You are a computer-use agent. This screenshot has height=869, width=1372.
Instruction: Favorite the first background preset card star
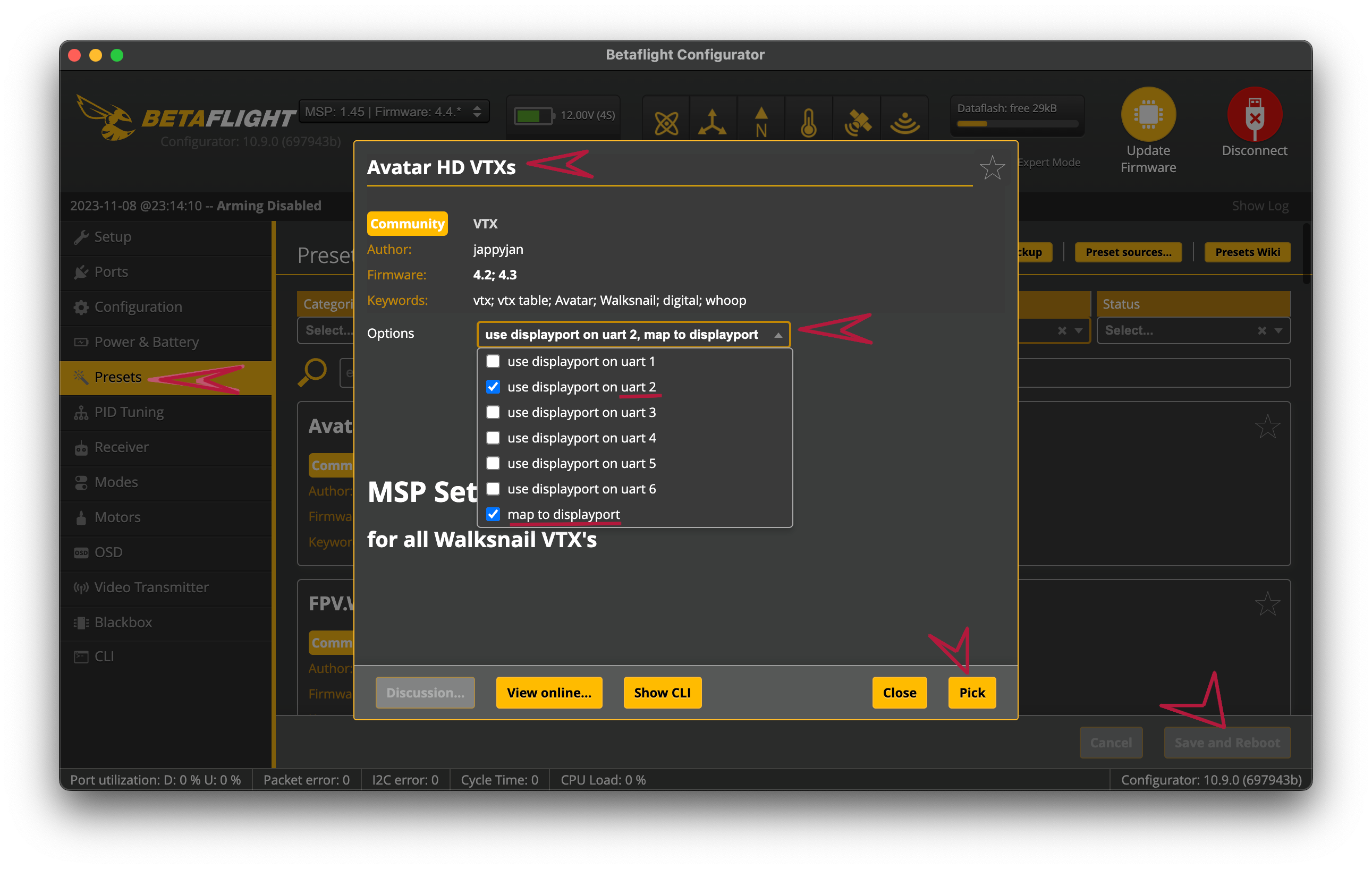coord(1267,427)
